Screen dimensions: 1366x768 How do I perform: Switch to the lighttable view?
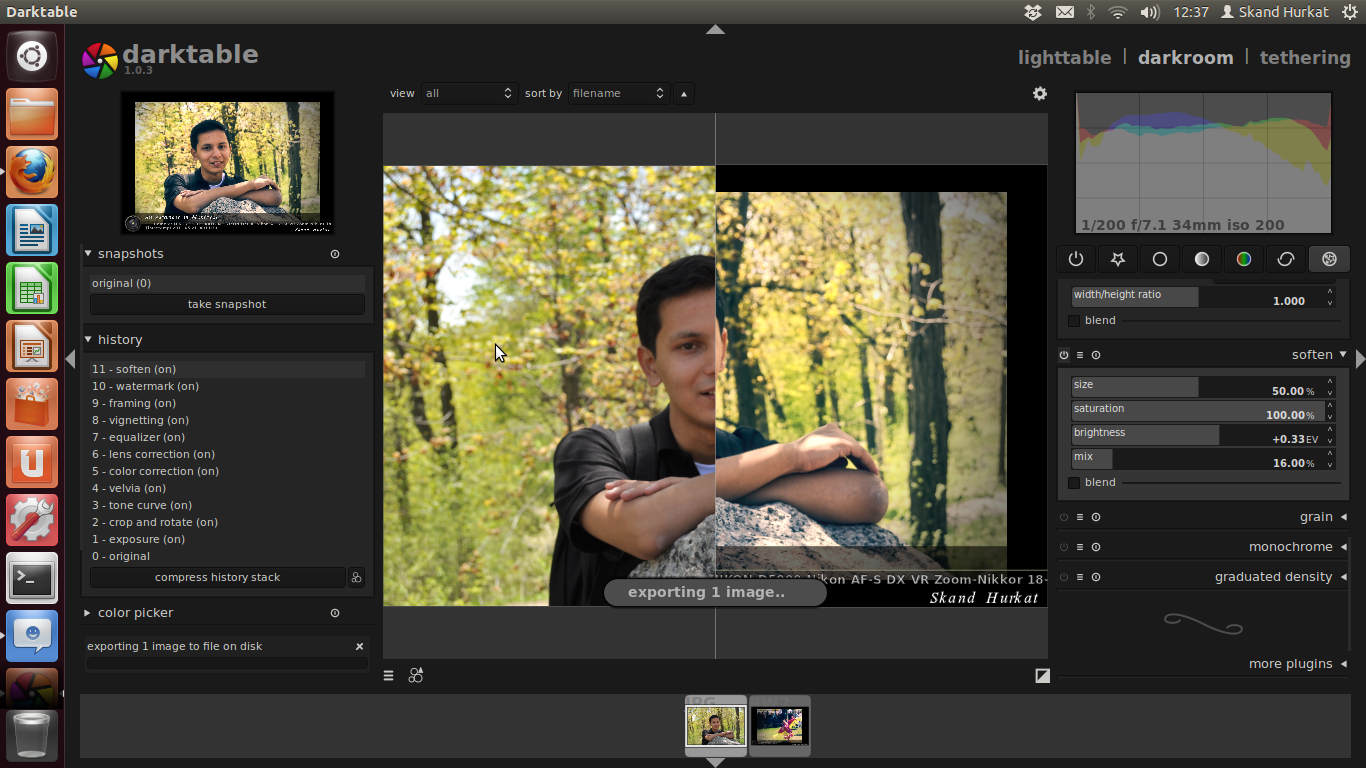(1064, 57)
